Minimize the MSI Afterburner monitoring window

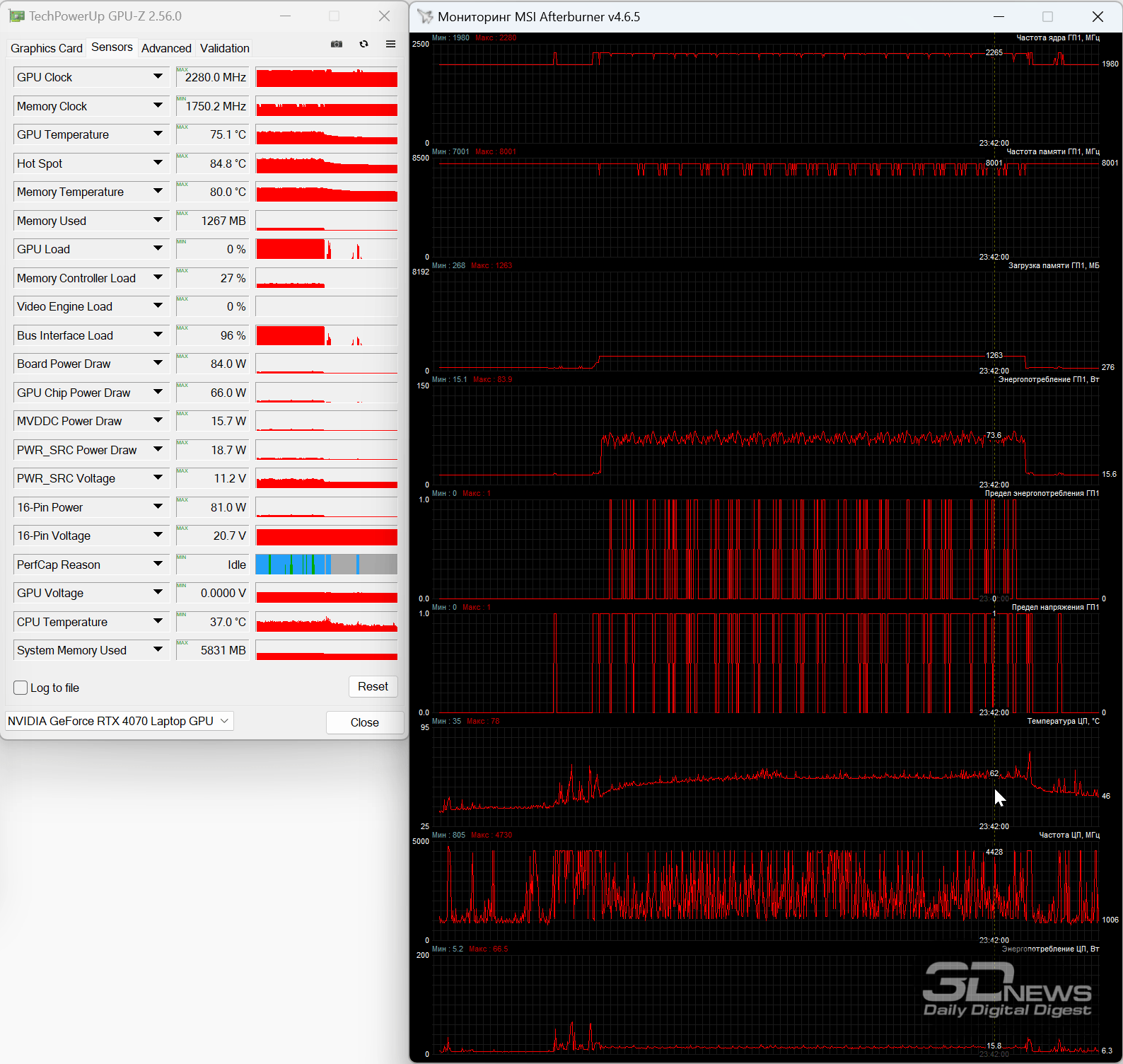point(999,16)
